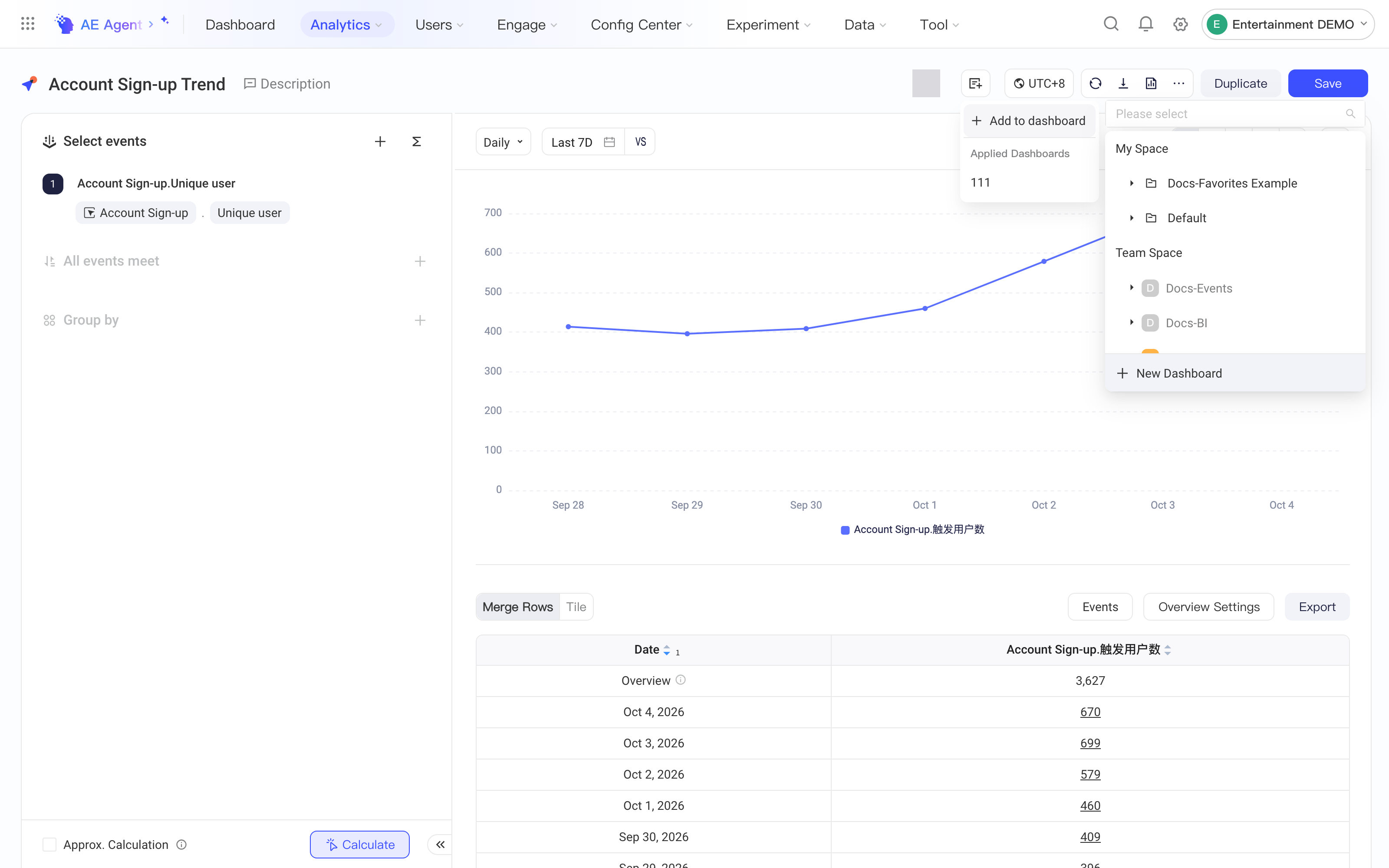The height and width of the screenshot is (868, 1389).
Task: Open the settings gear icon
Action: pos(1180,24)
